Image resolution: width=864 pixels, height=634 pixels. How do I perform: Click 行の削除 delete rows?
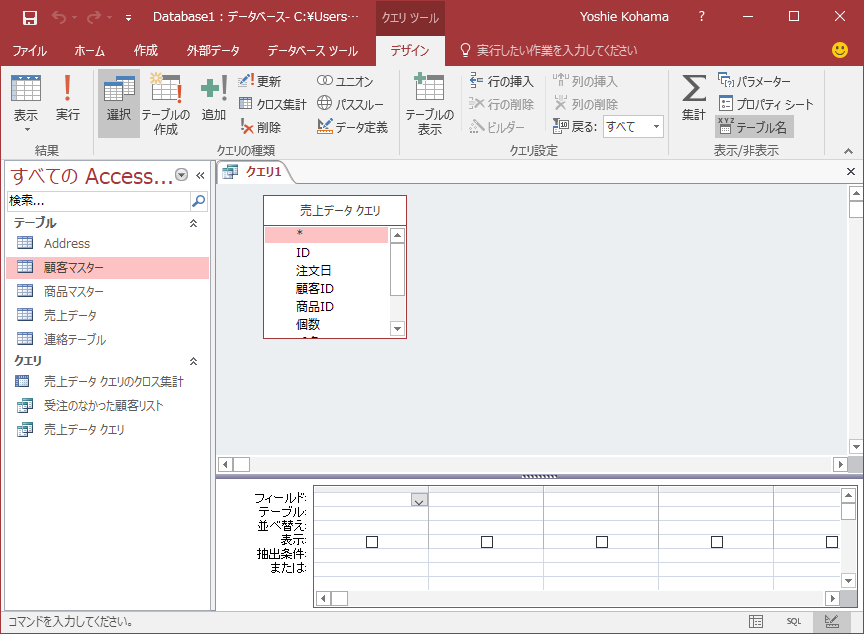tap(501, 104)
